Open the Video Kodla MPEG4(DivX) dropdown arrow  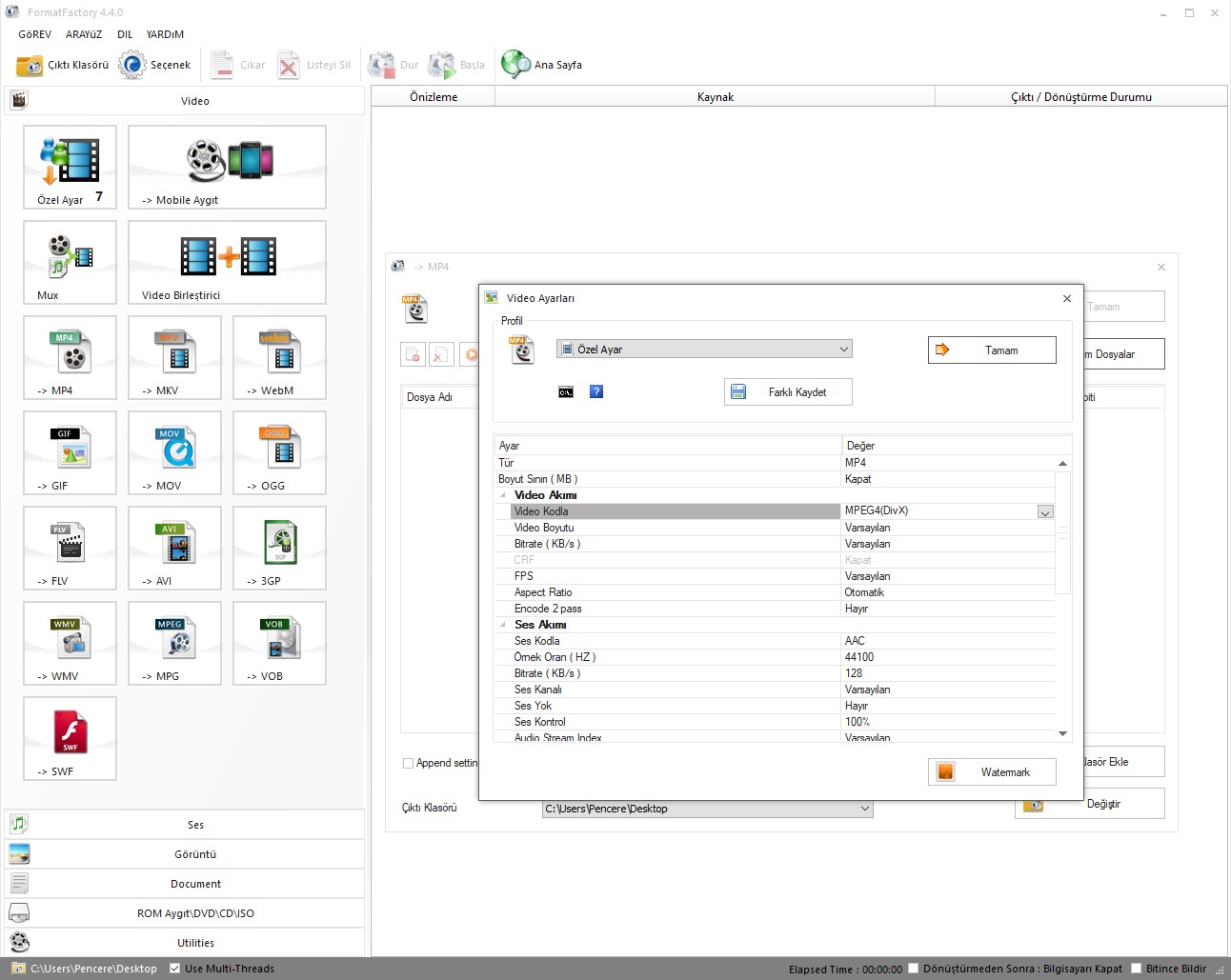click(x=1045, y=511)
